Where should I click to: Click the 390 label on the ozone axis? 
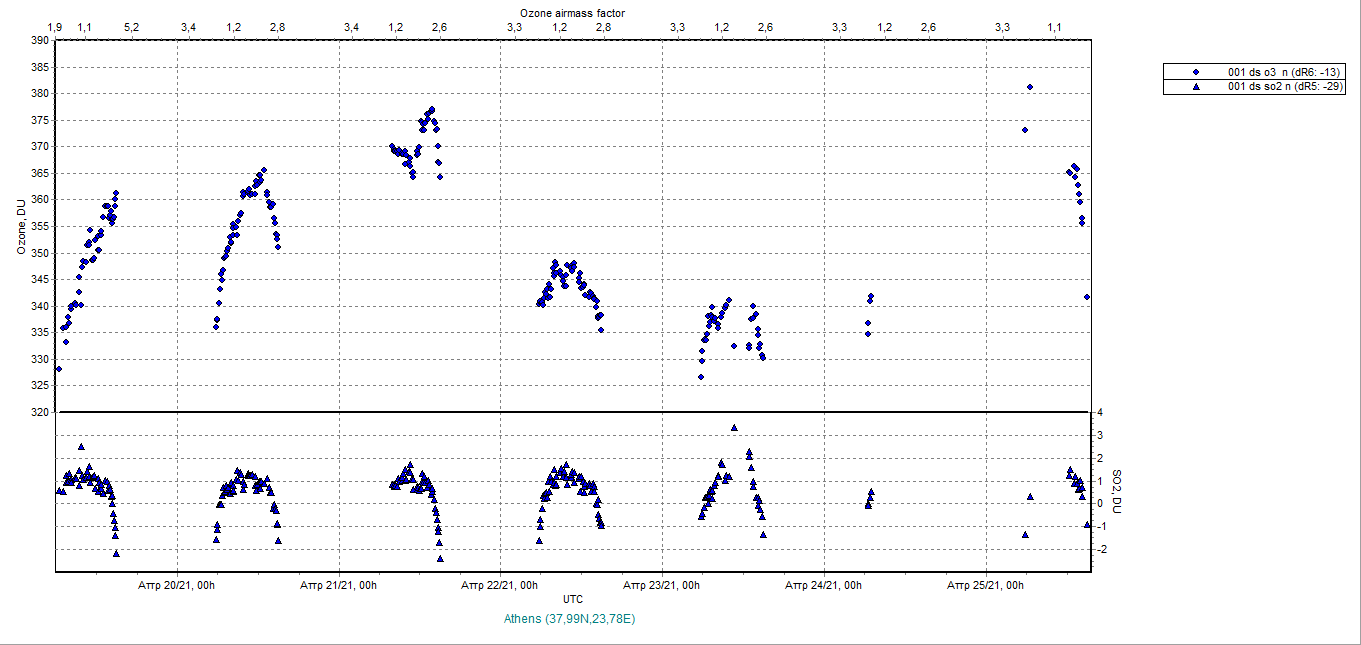(39, 40)
